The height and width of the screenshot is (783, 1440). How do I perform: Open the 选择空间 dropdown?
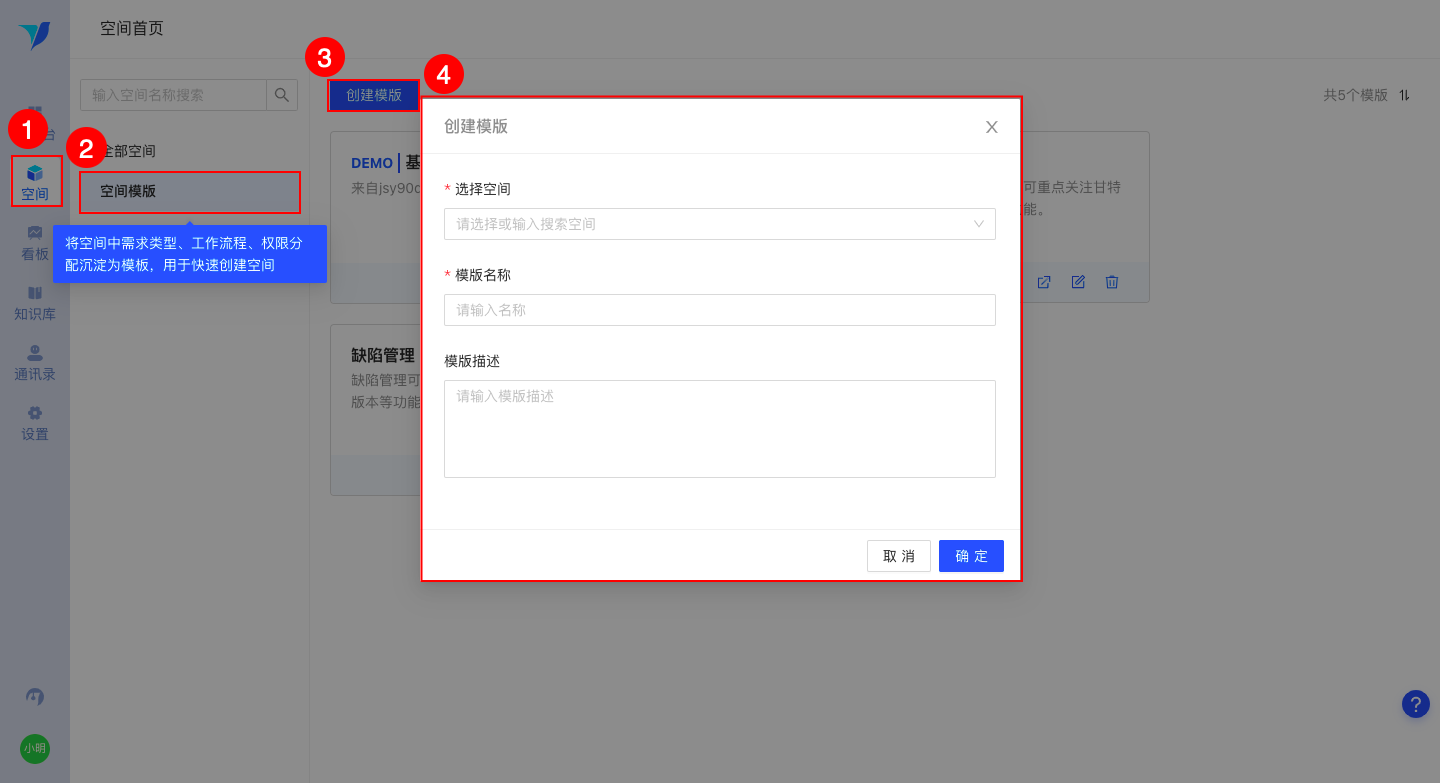point(720,224)
